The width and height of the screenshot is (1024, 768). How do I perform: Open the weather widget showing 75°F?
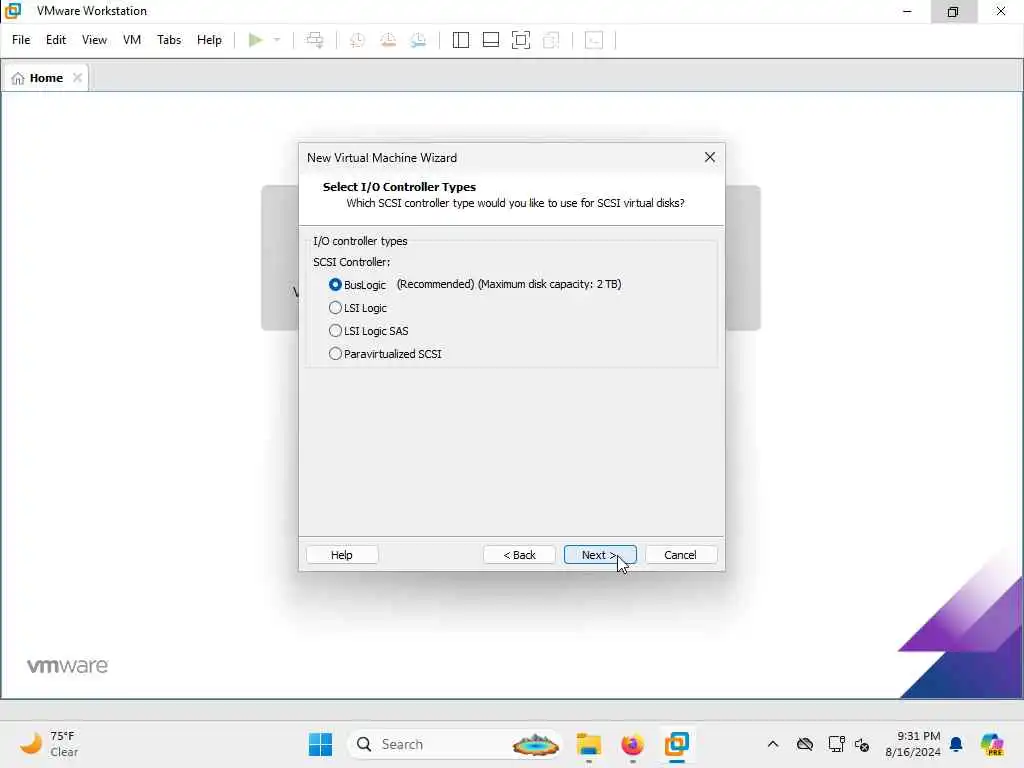tap(49, 744)
